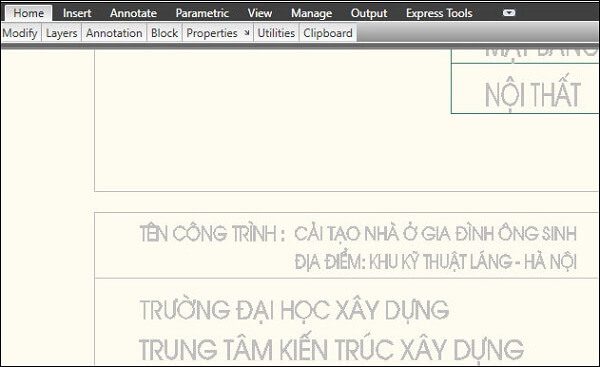600x367 pixels.
Task: Expand the Modify panel
Action: (x=20, y=33)
